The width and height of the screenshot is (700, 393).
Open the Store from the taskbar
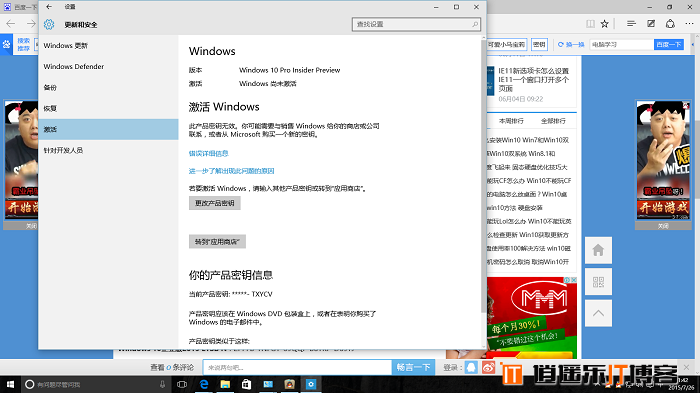click(246, 384)
